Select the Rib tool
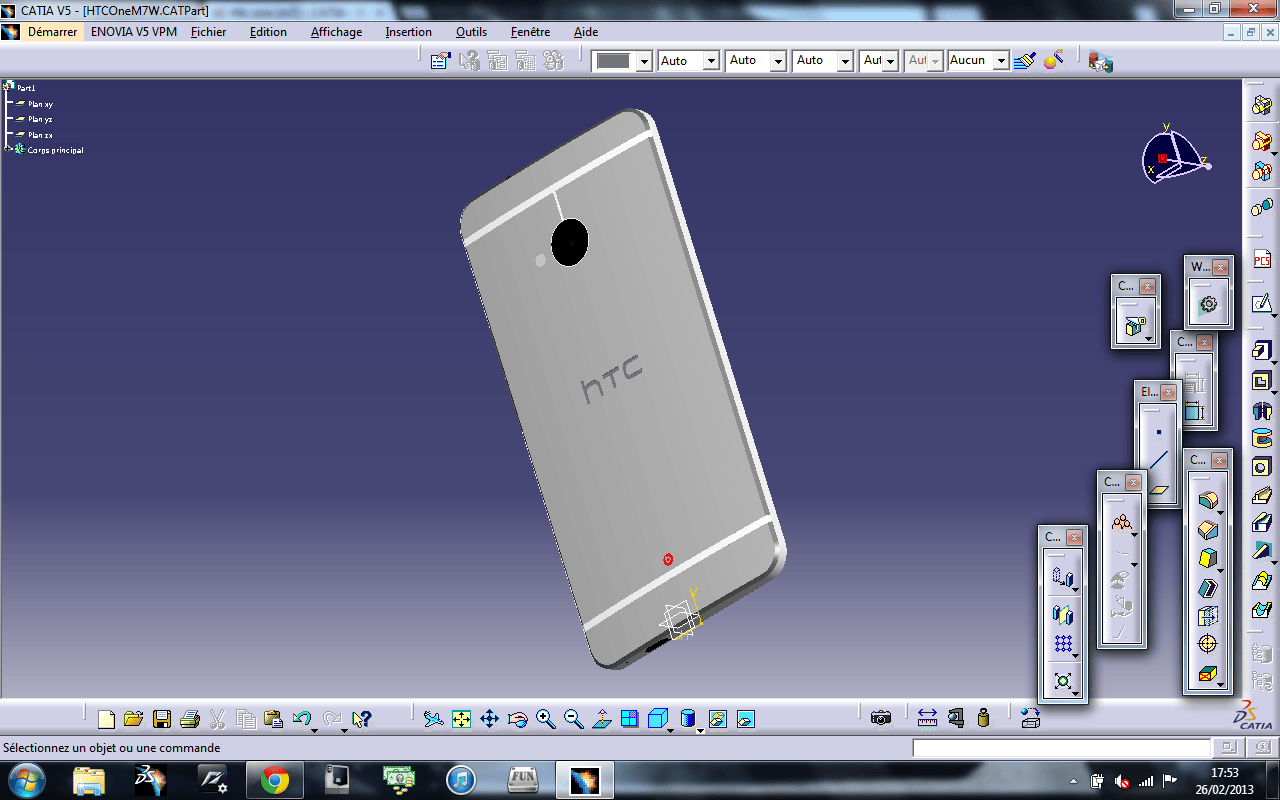The image size is (1280, 800). 1262,495
